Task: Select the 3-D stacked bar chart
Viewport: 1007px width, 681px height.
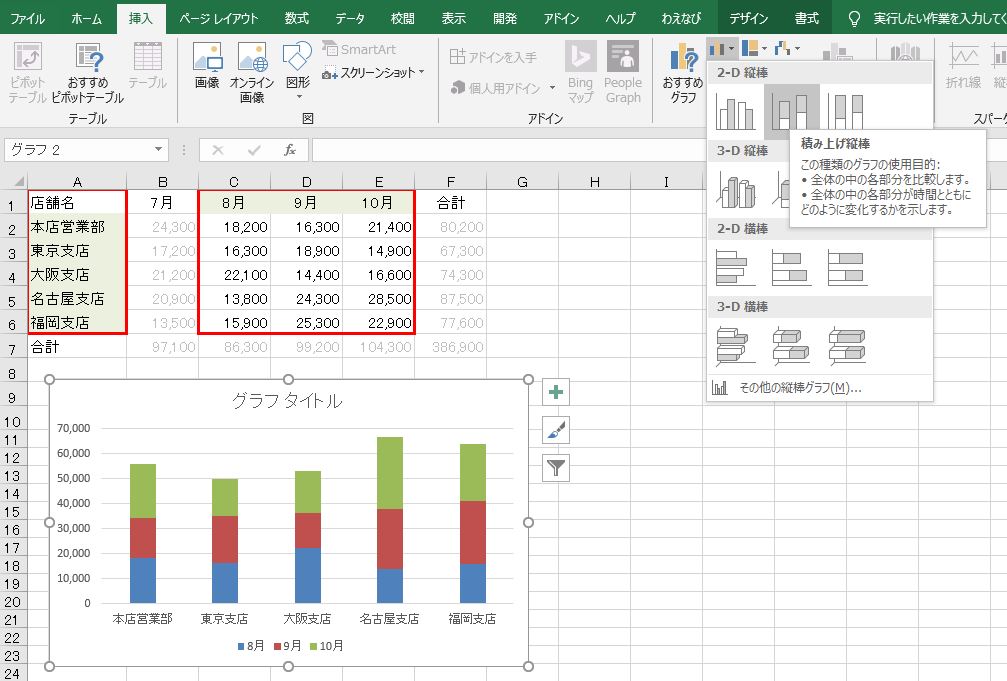Action: pos(791,346)
